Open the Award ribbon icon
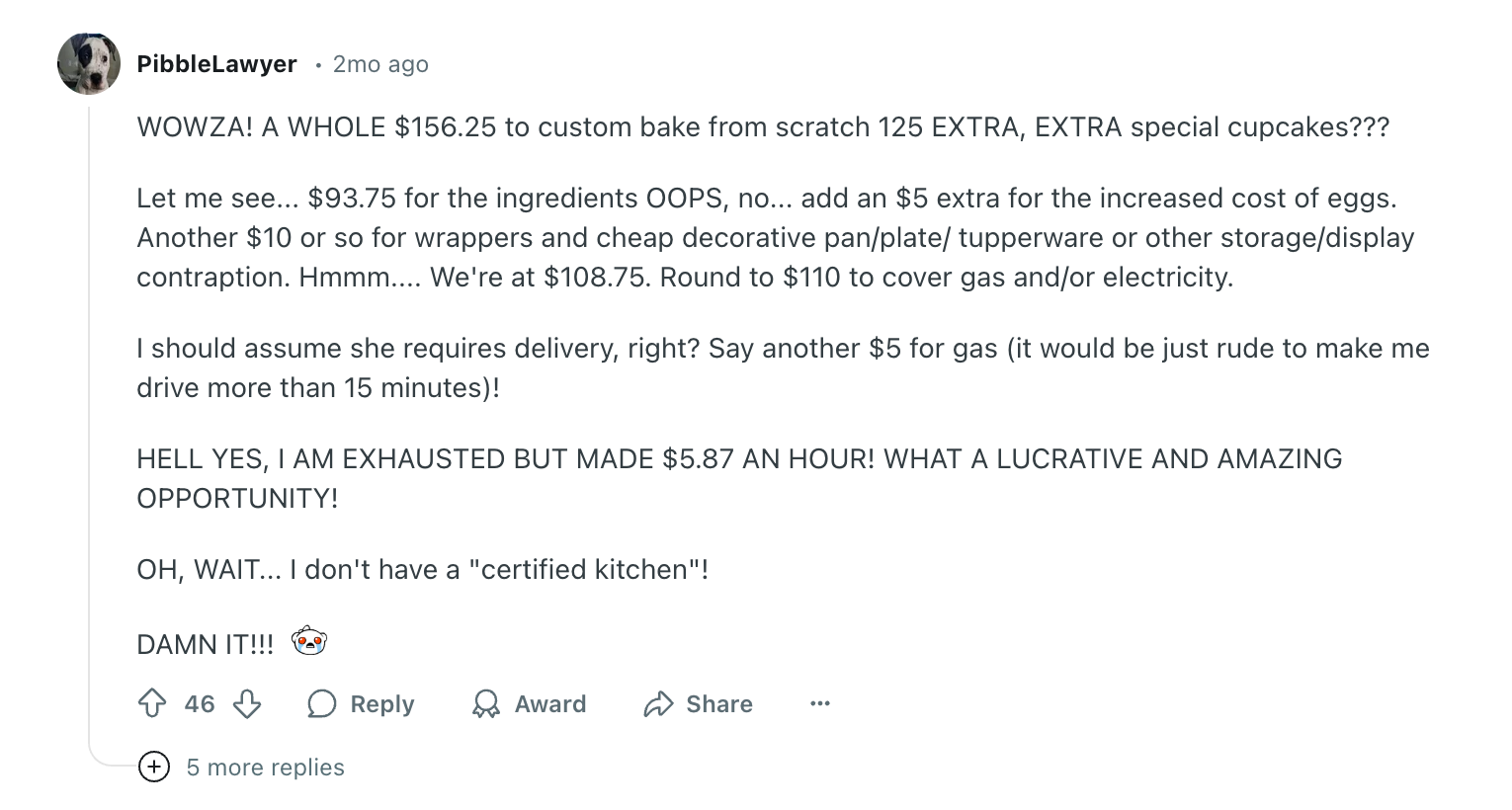The height and width of the screenshot is (810, 1512). pyautogui.click(x=485, y=704)
